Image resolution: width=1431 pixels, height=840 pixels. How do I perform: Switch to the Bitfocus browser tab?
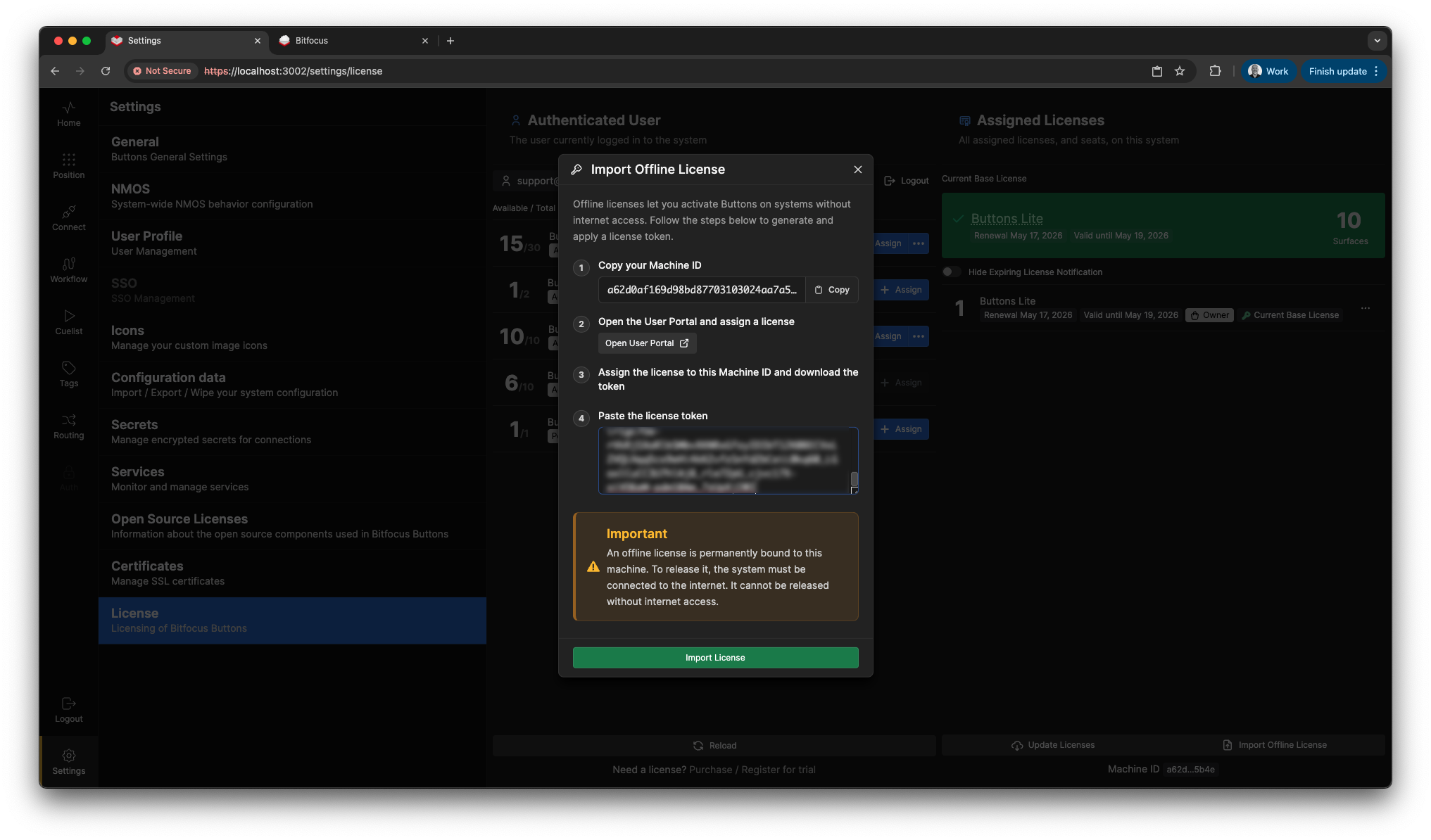pos(352,41)
